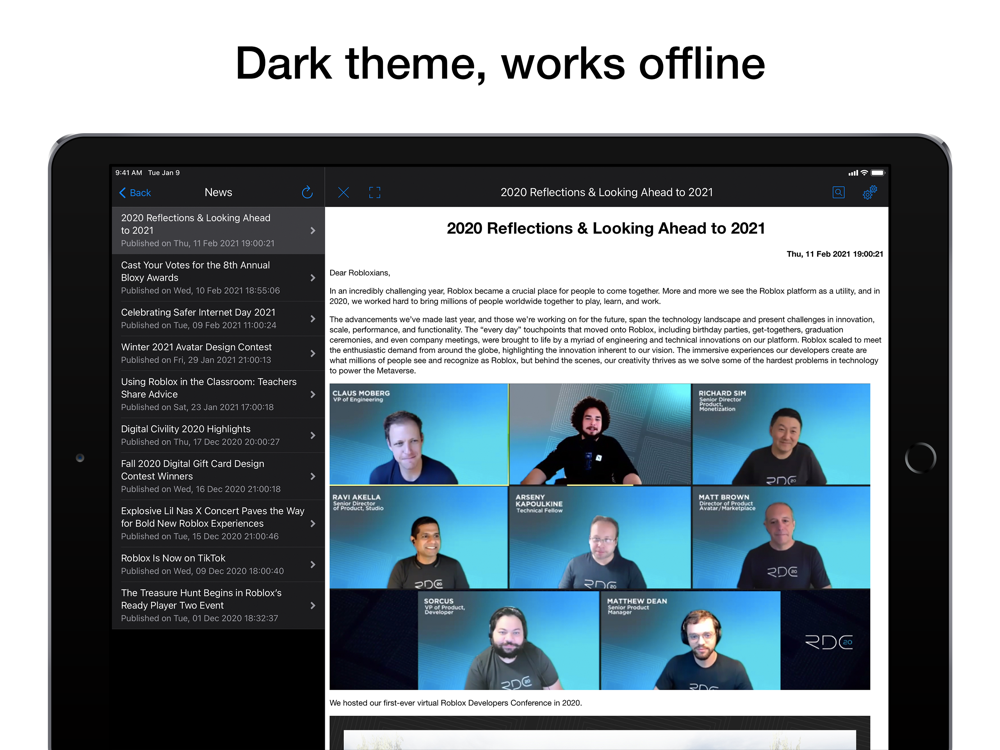The height and width of the screenshot is (750, 1000).
Task: Click the Wi-Fi icon in status bar
Action: pos(864,173)
